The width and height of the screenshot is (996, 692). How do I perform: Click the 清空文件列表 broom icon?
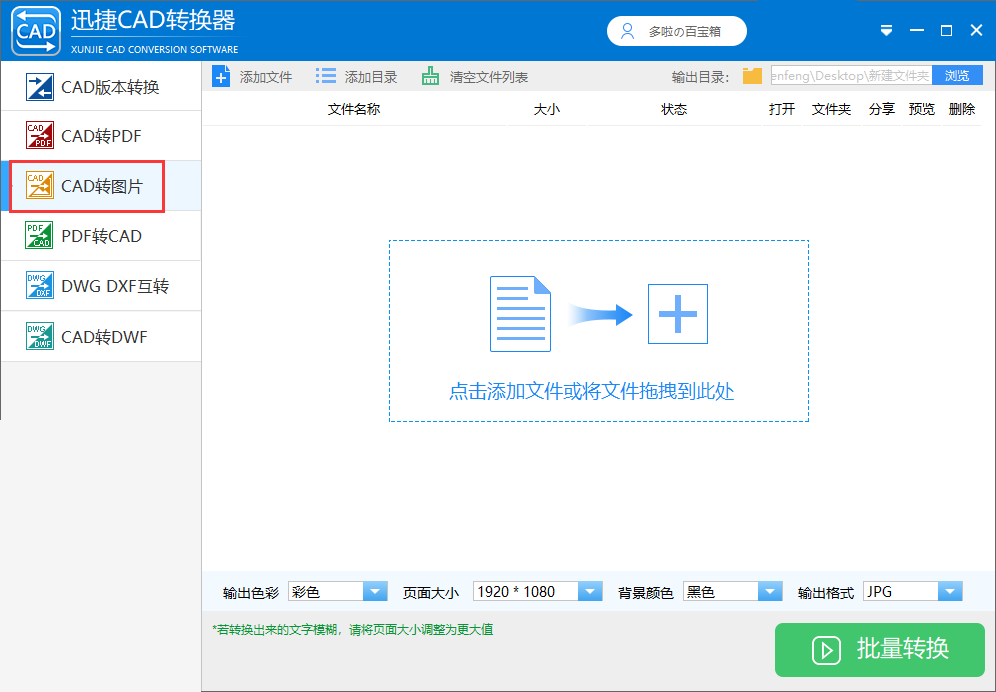(x=431, y=77)
